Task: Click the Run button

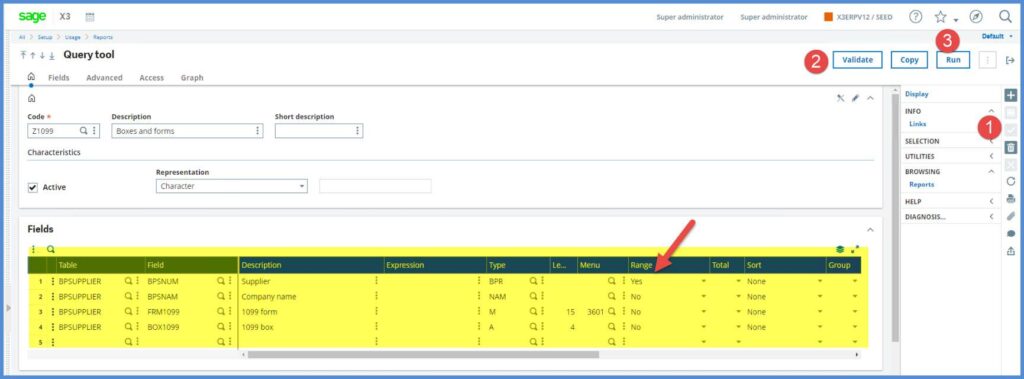Action: 953,59
